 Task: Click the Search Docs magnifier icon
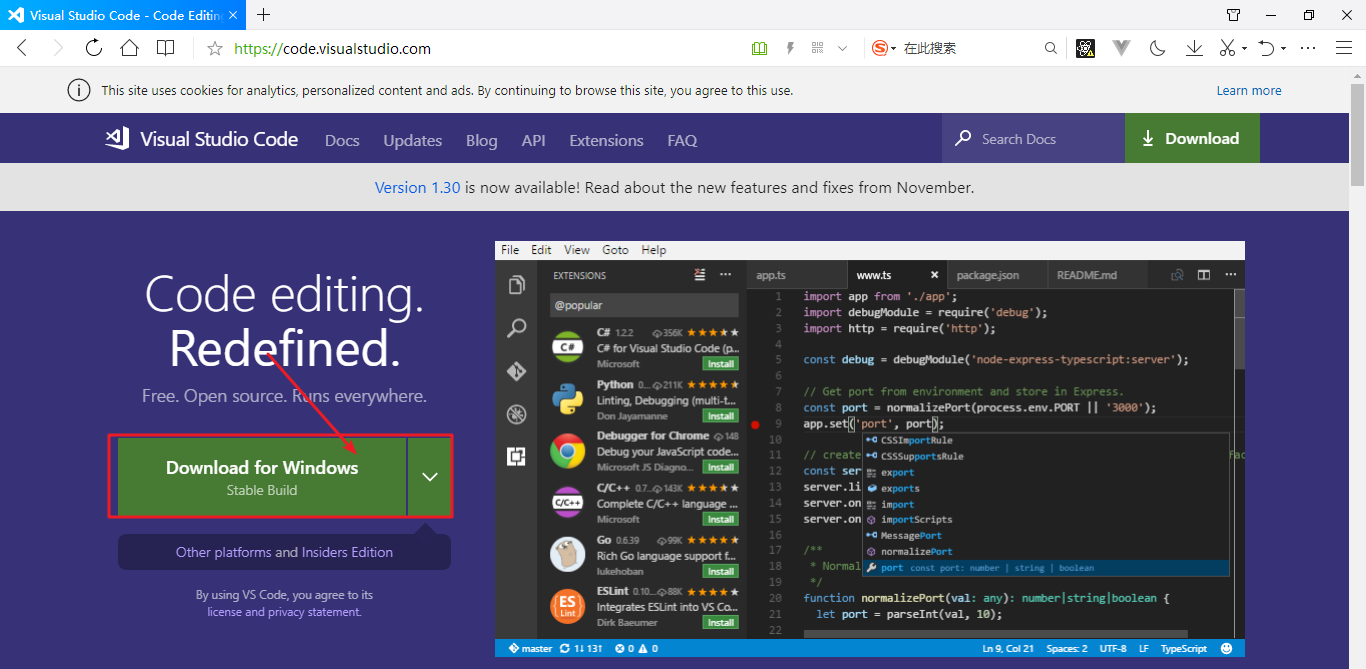click(963, 139)
